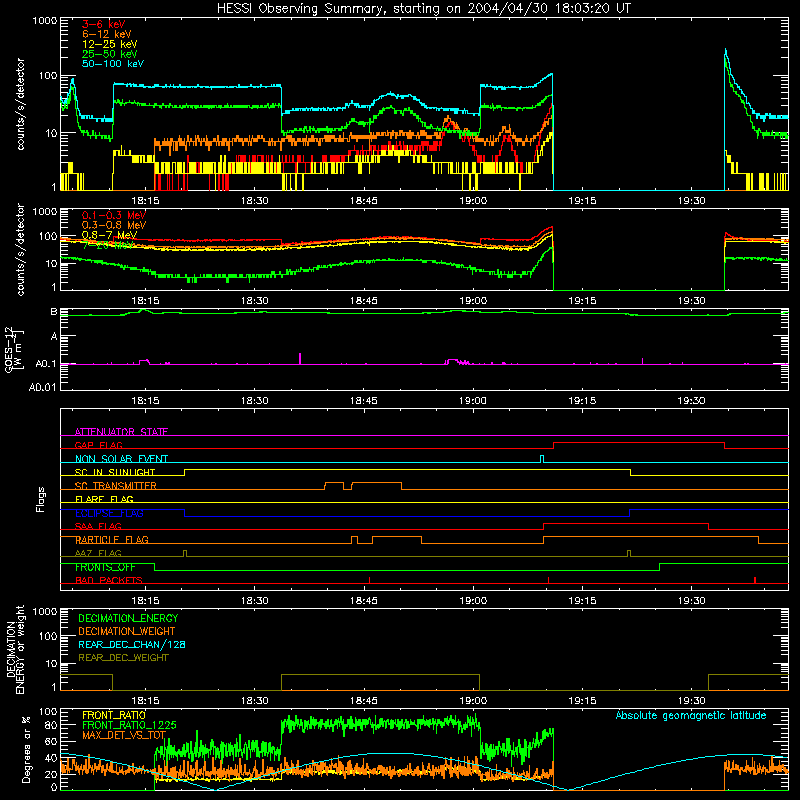Select the A0.1 tick label in GOES panel

[x=46, y=364]
